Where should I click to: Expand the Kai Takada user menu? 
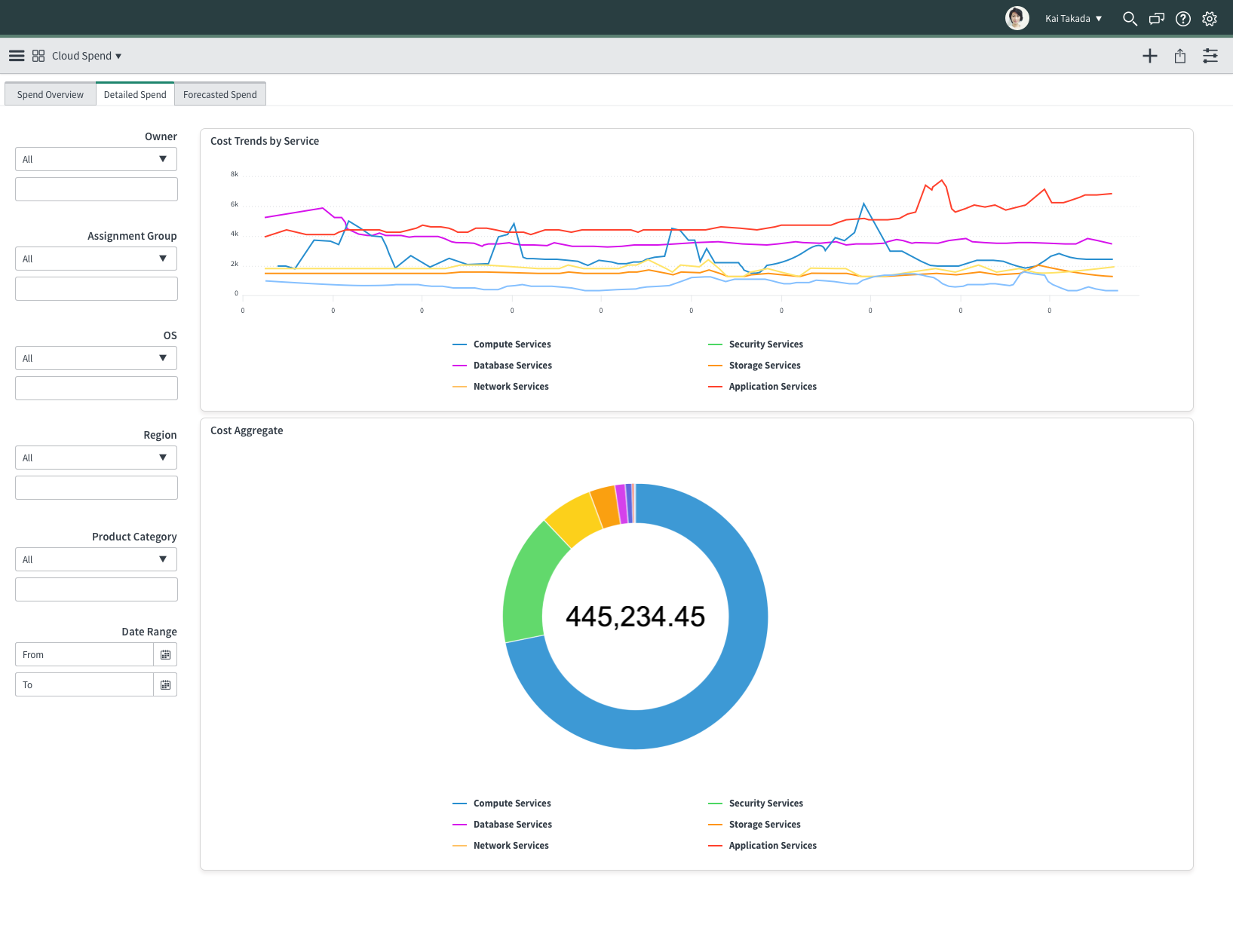coord(1074,19)
